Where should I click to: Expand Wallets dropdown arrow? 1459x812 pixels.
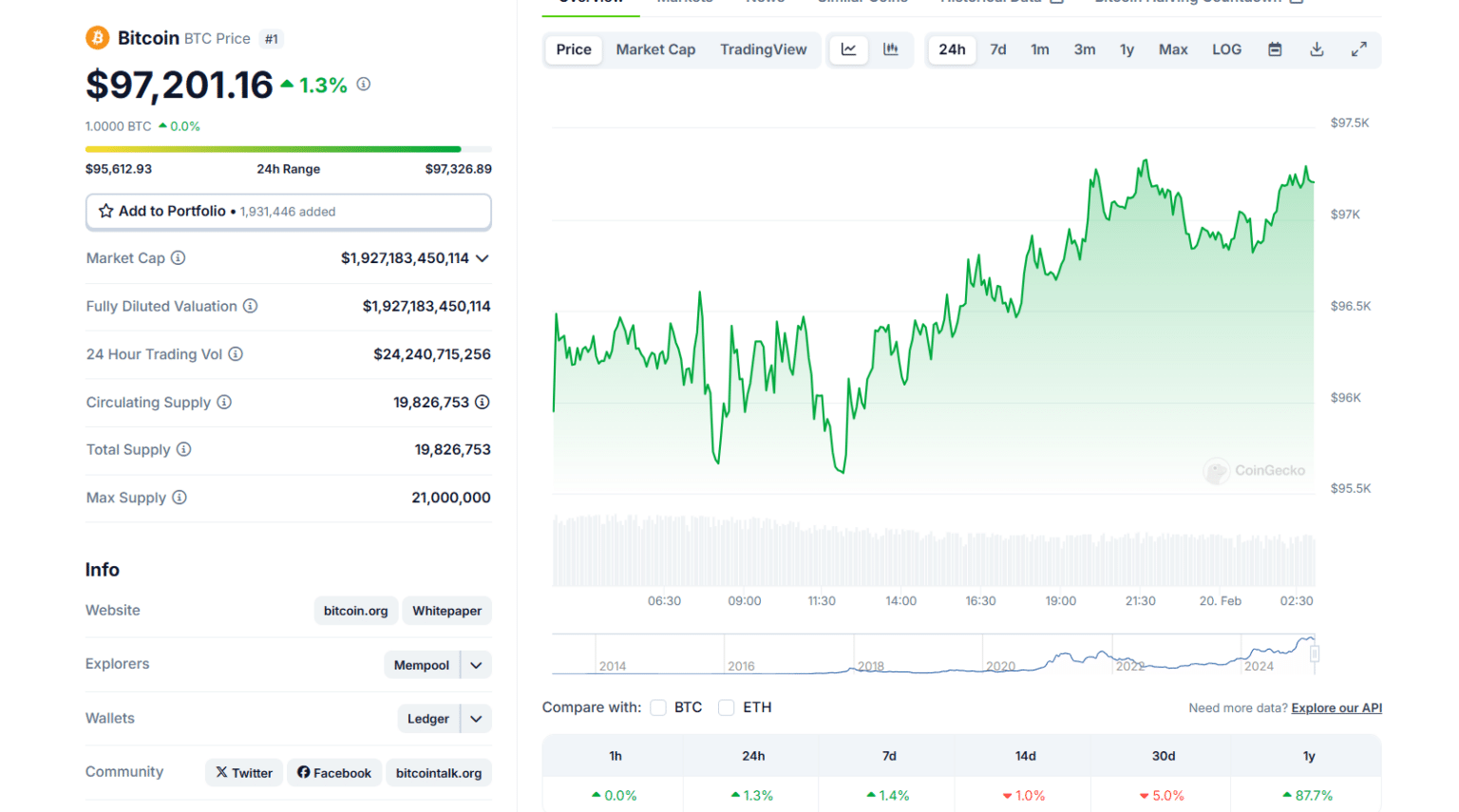pyautogui.click(x=477, y=719)
